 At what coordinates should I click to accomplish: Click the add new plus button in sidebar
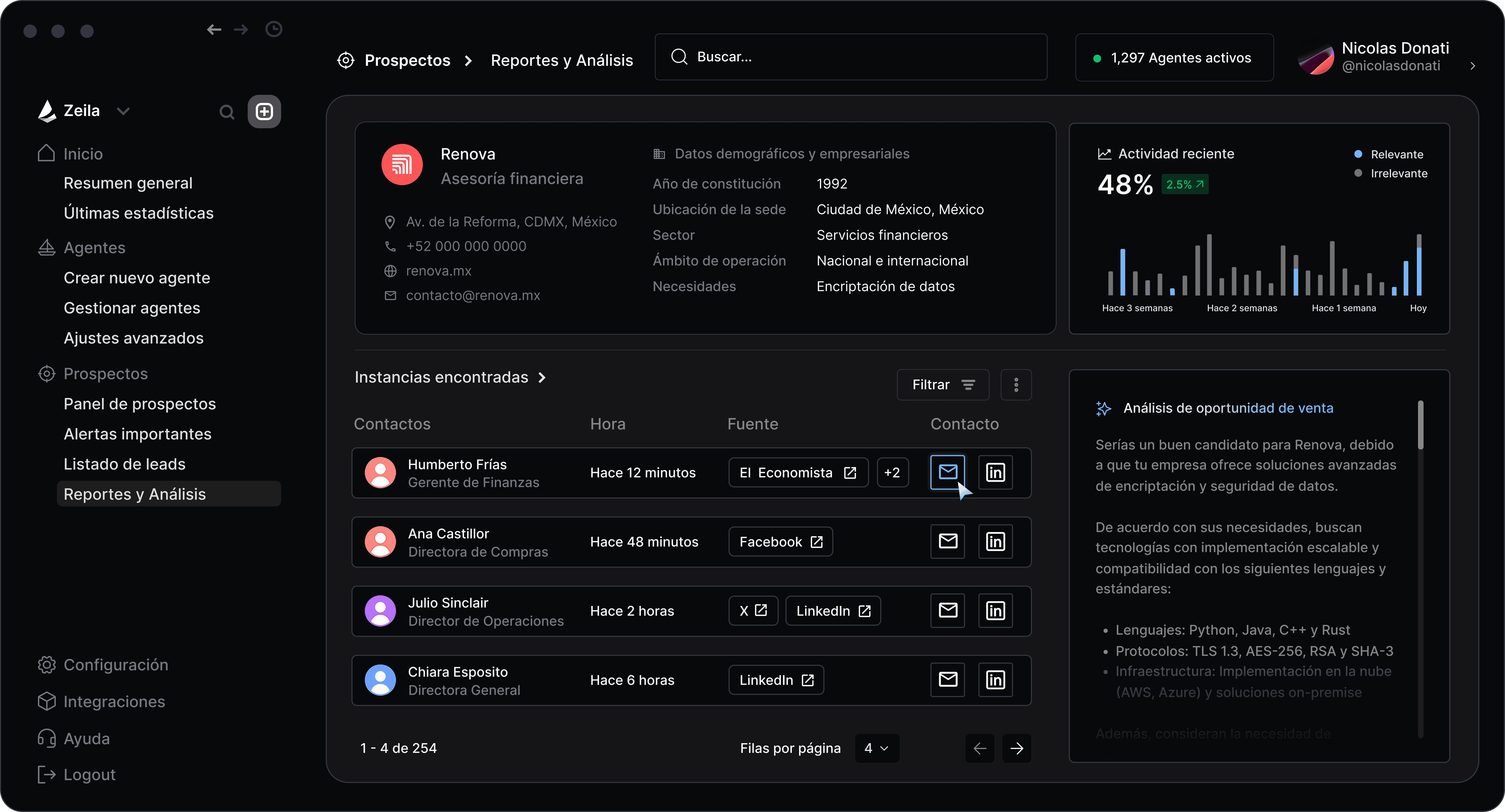point(264,112)
